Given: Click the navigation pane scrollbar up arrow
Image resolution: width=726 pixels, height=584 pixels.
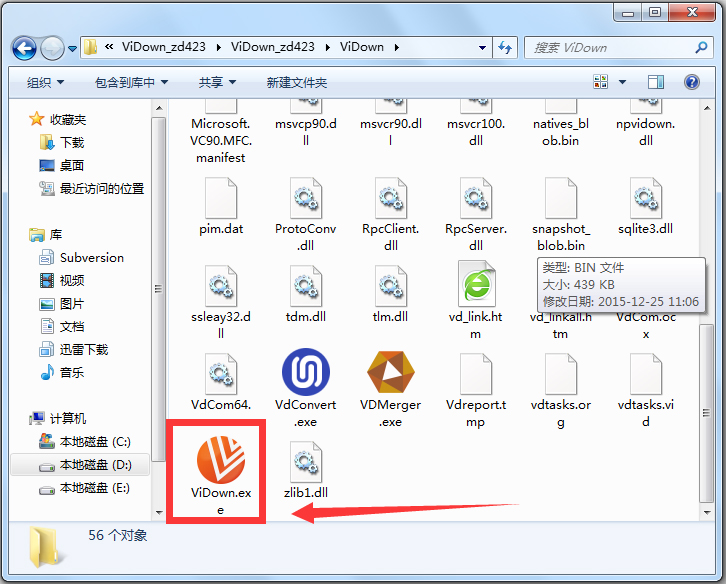Looking at the screenshot, I should point(159,108).
